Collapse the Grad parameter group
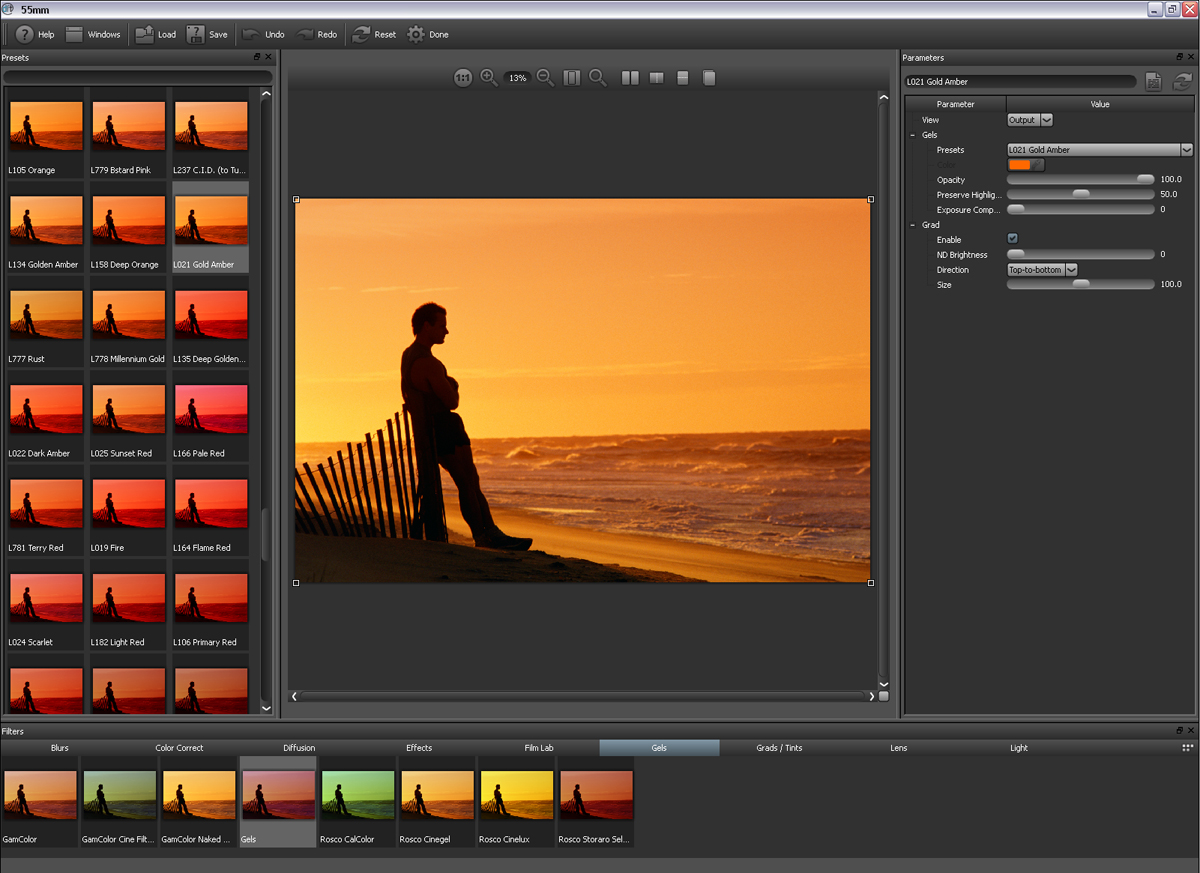The width and height of the screenshot is (1200, 873). pyautogui.click(x=913, y=225)
